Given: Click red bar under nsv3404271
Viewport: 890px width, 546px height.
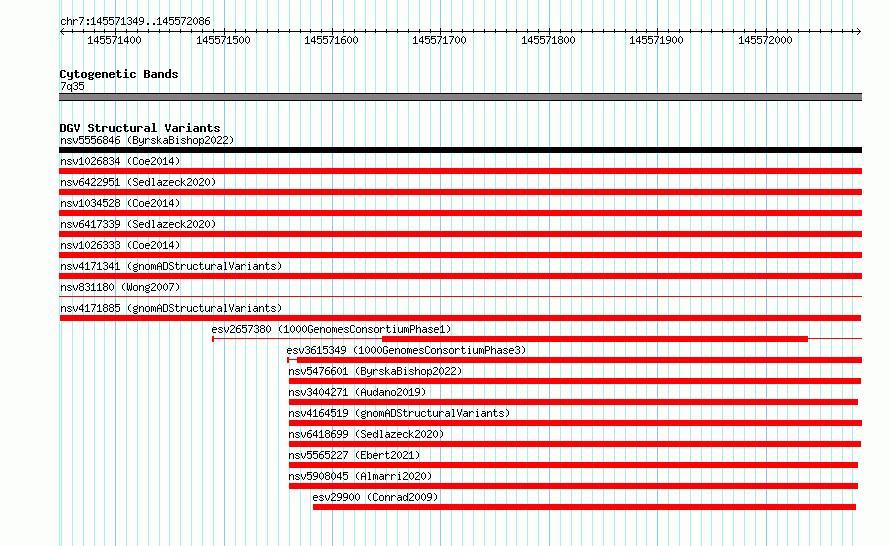Looking at the screenshot, I should (573, 402).
